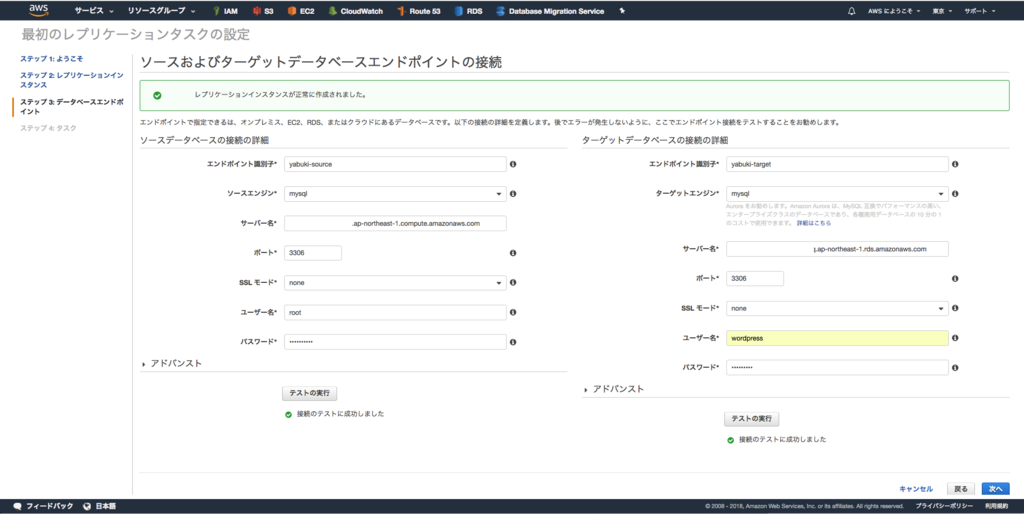1024x514 pixels.
Task: Click source ポート 3306 field
Action: [x=313, y=253]
